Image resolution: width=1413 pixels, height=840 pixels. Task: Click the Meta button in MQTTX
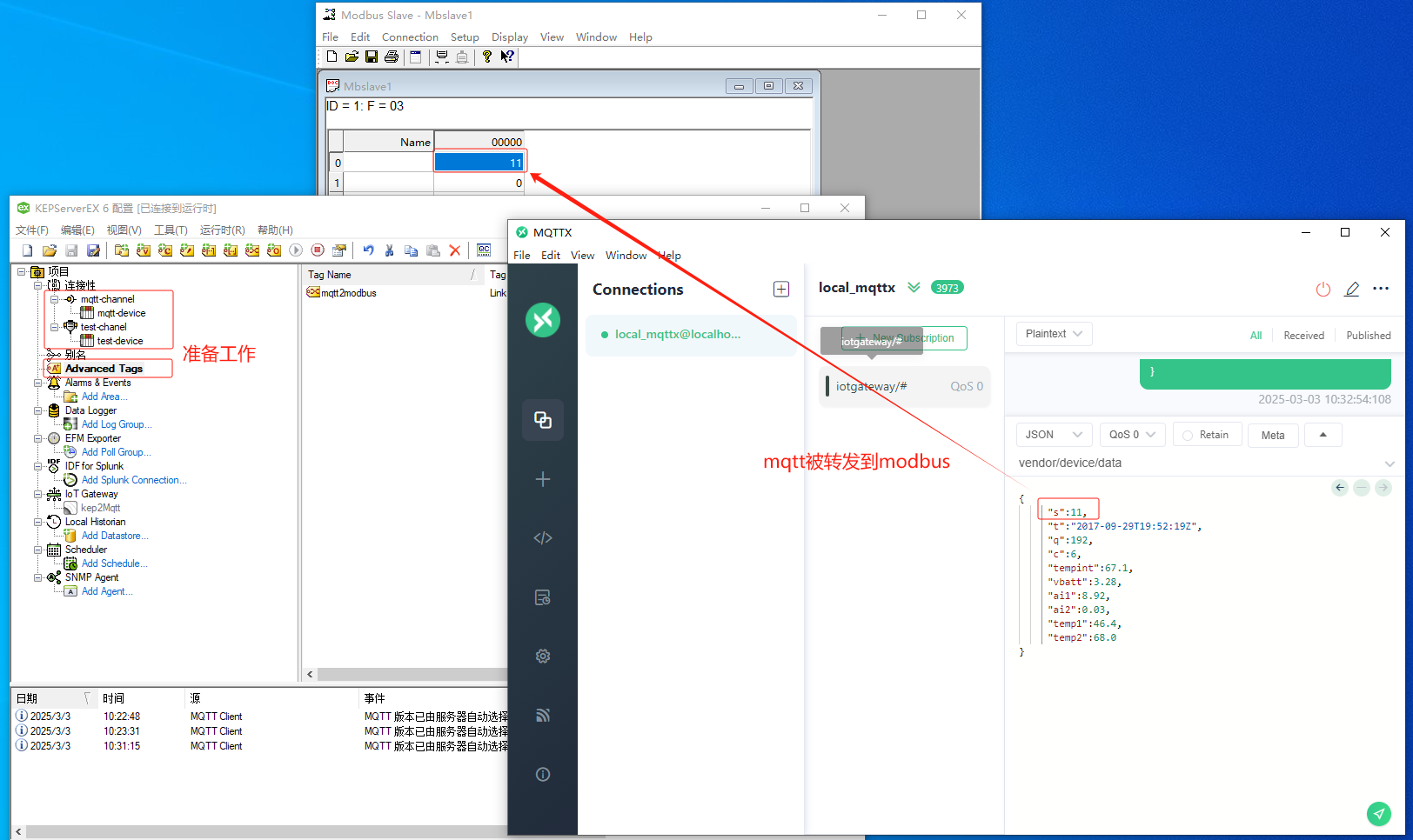click(1273, 435)
